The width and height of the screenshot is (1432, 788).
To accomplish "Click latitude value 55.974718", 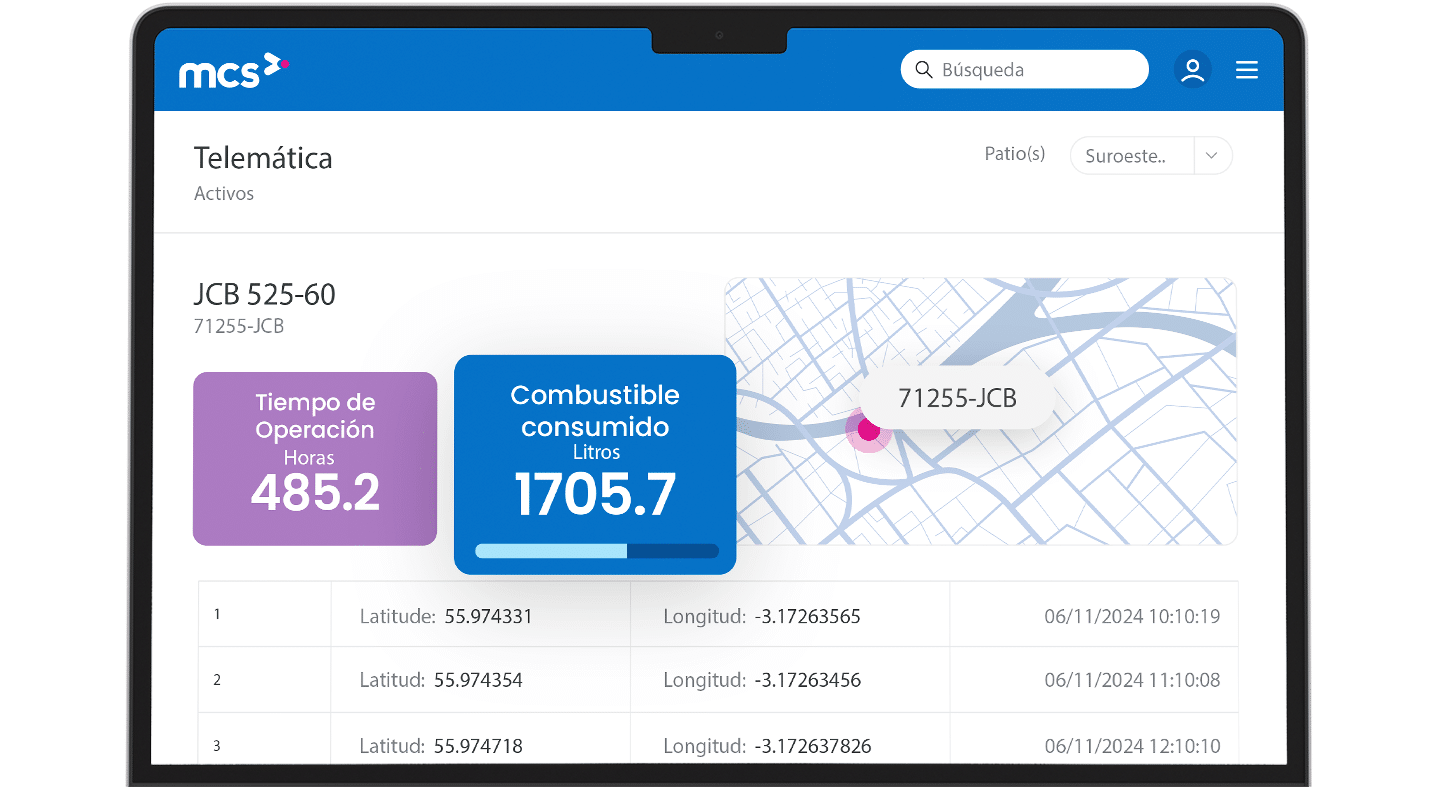I will point(478,746).
